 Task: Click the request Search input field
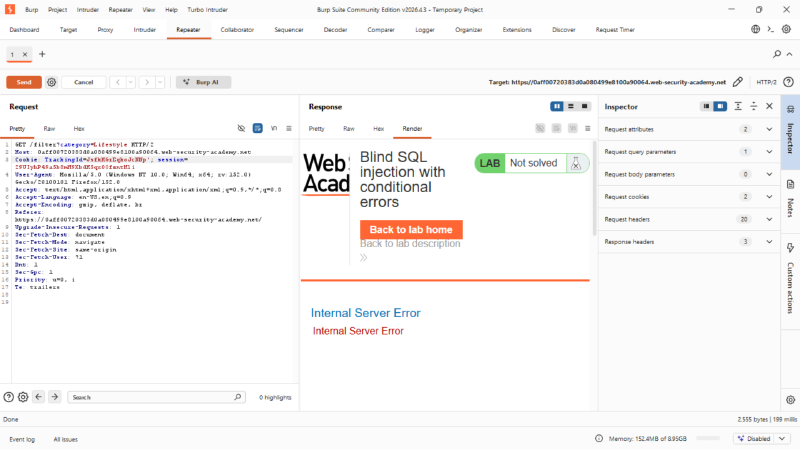tap(156, 397)
